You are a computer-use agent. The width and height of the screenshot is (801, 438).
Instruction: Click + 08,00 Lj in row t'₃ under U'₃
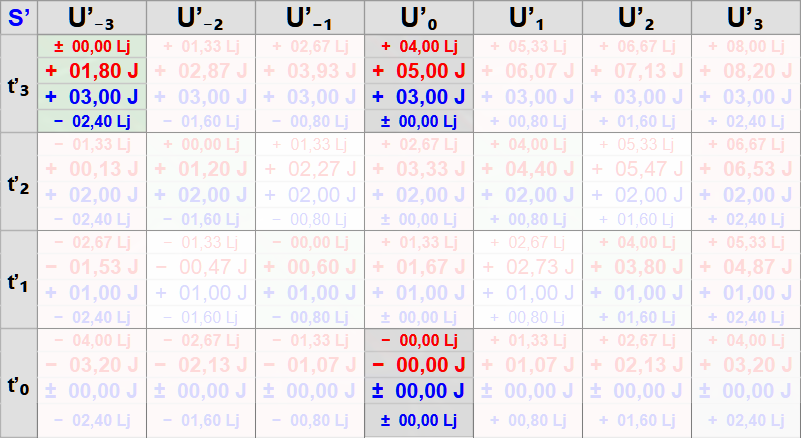pyautogui.click(x=746, y=47)
